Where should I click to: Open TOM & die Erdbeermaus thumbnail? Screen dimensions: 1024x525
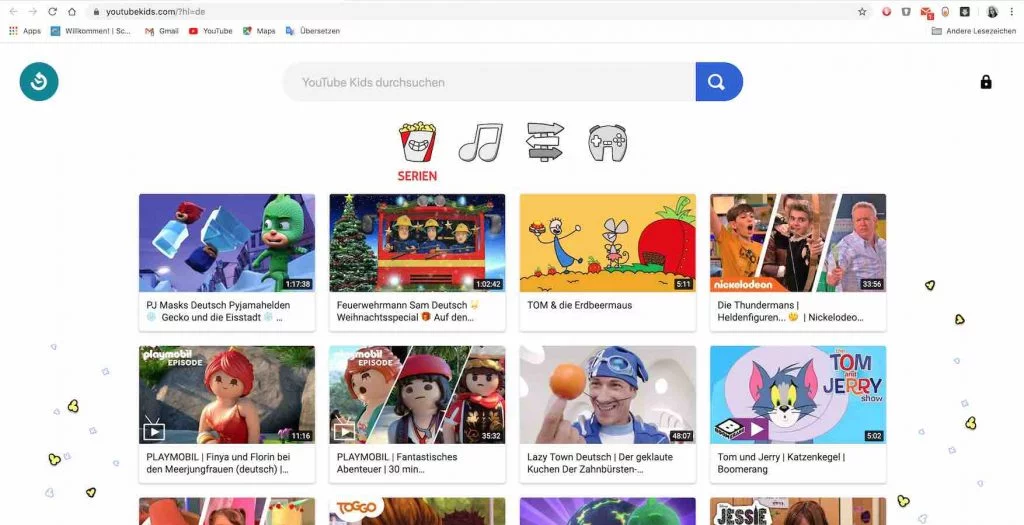pos(607,242)
